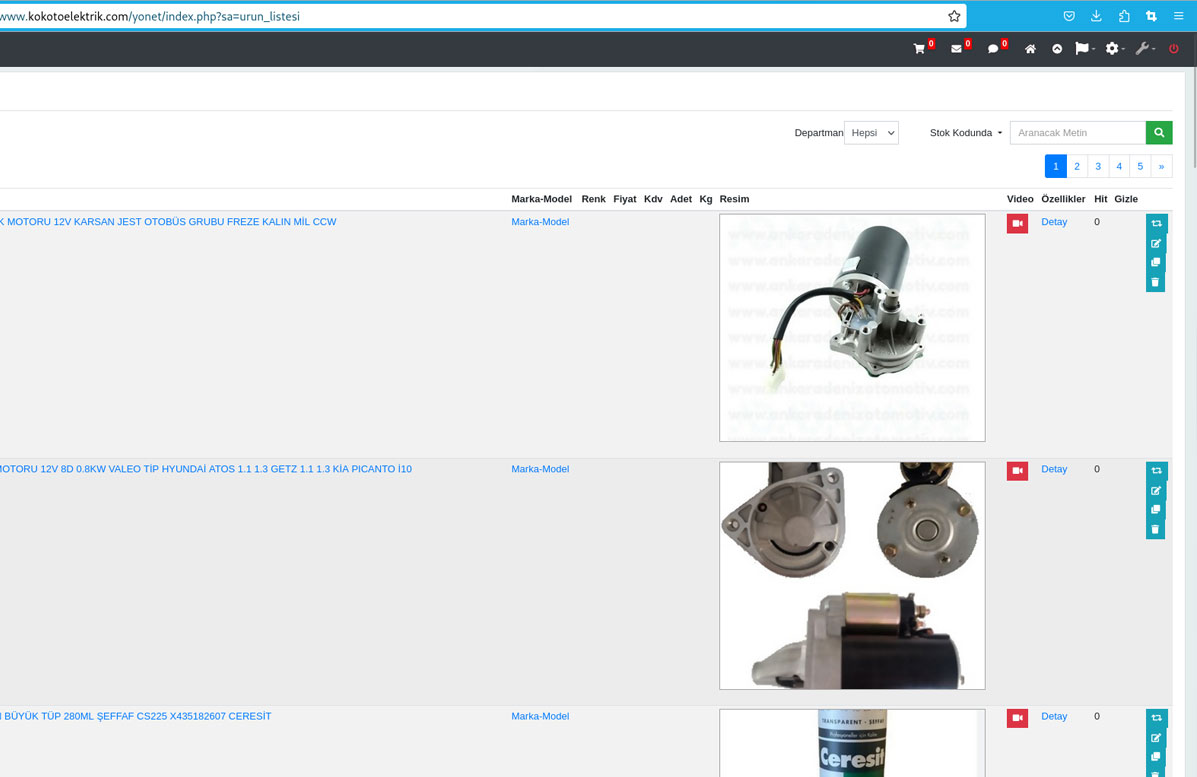Open the speech bubble comments icon
Image resolution: width=1197 pixels, height=777 pixels.
coord(994,49)
